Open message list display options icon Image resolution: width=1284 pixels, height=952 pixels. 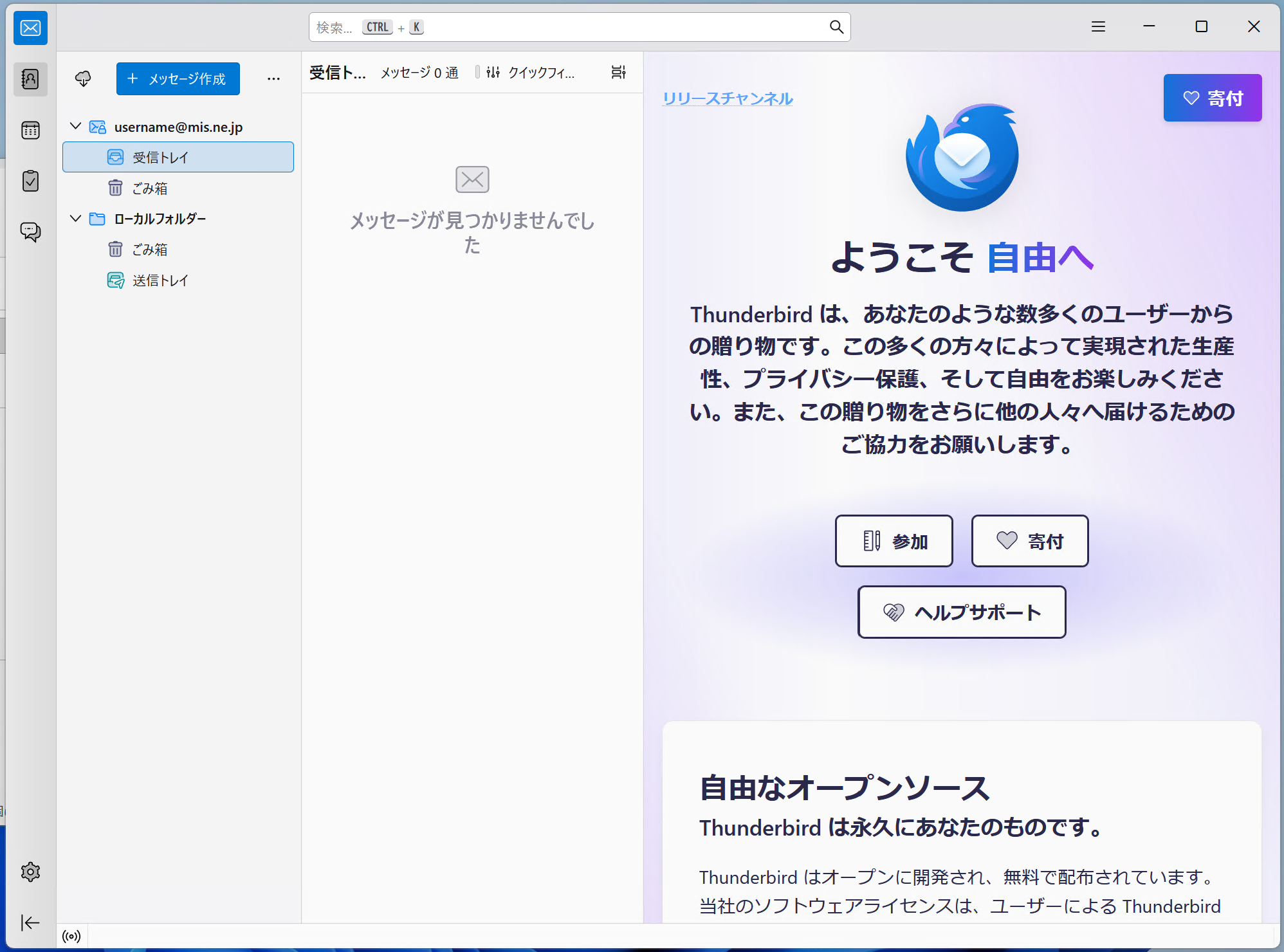pyautogui.click(x=618, y=72)
